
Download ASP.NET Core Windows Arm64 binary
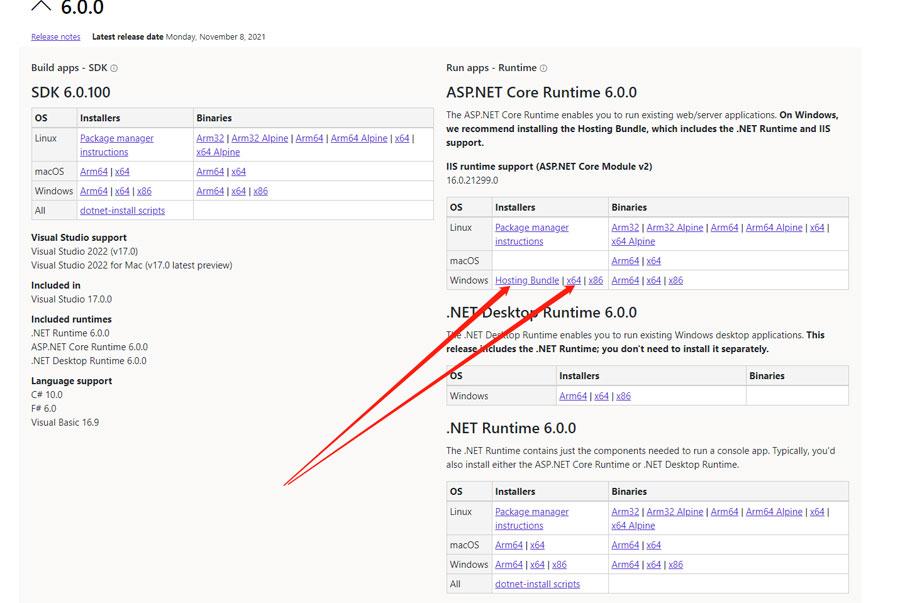pos(625,281)
